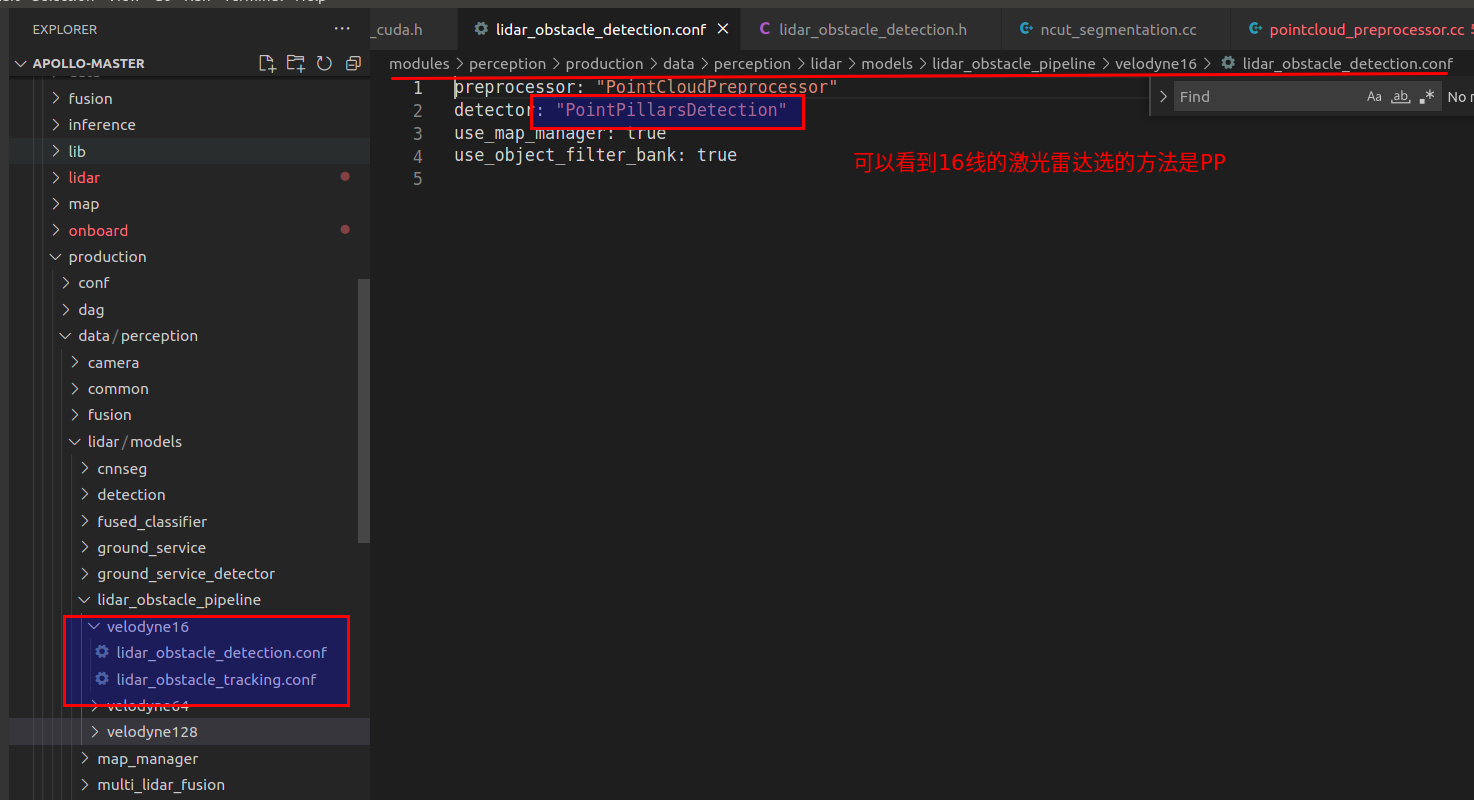Click the Explorer sidebar vertical scrollbar
The height and width of the screenshot is (800, 1474).
click(x=365, y=410)
